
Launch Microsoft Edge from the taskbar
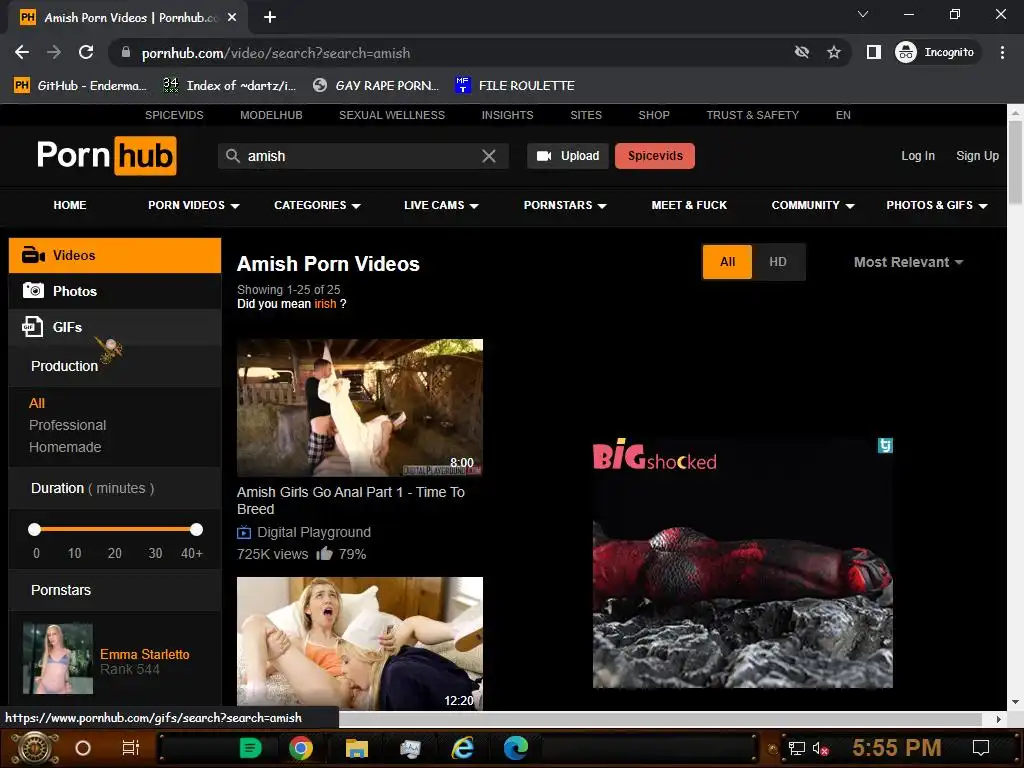[x=516, y=748]
